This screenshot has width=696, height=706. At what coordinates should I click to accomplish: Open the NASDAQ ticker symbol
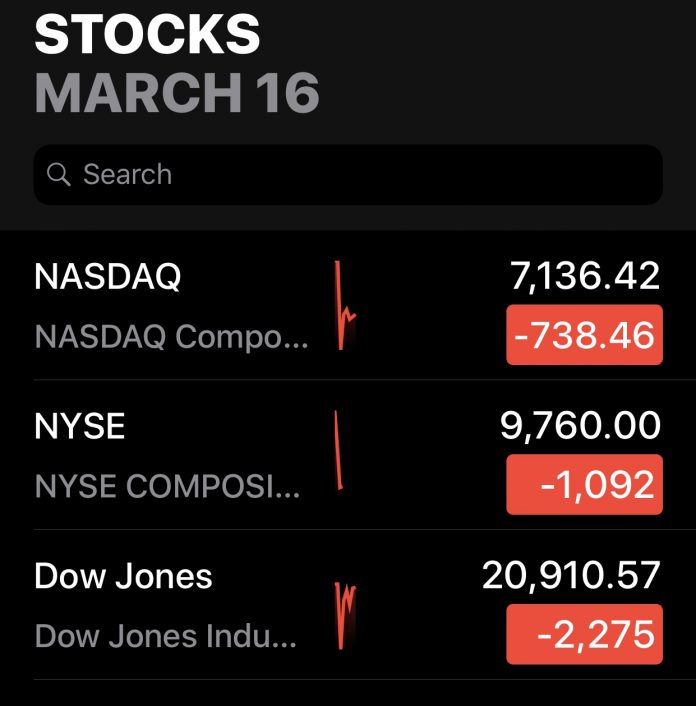click(107, 277)
